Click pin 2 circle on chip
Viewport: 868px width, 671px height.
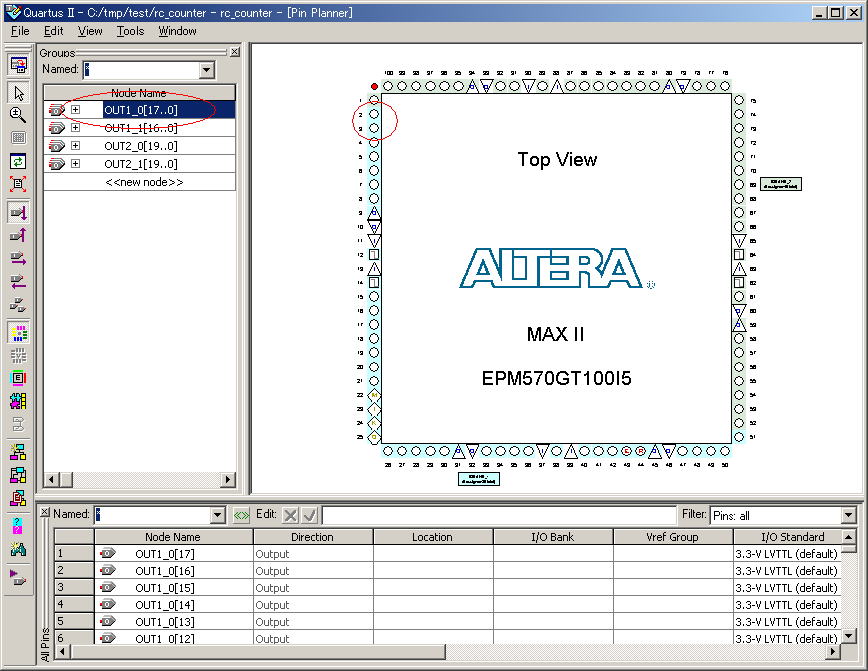coord(374,114)
